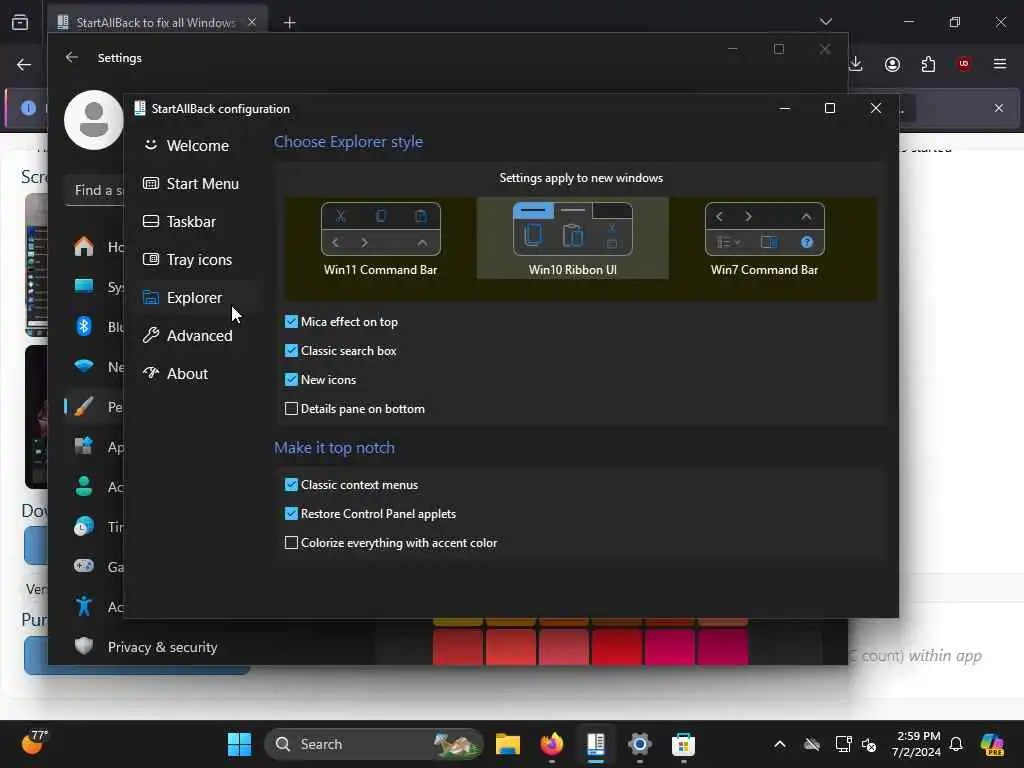This screenshot has width=1024, height=768.
Task: Click the uBlock Origin toolbar icon
Action: click(x=964, y=64)
